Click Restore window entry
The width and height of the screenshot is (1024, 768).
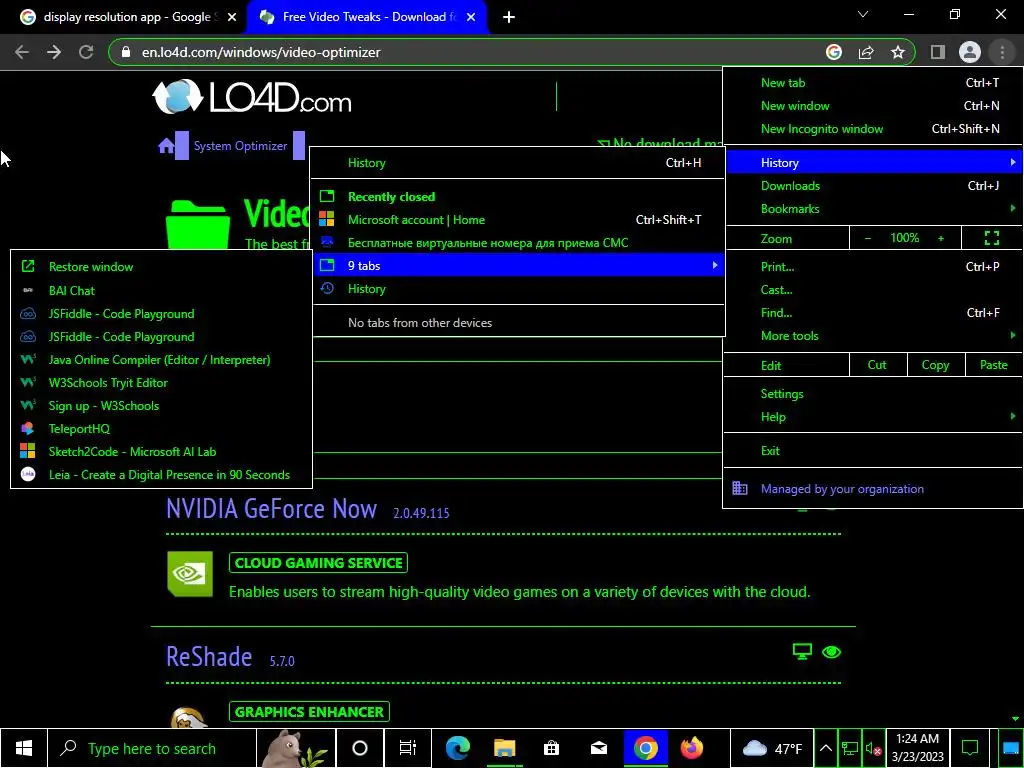(x=161, y=266)
